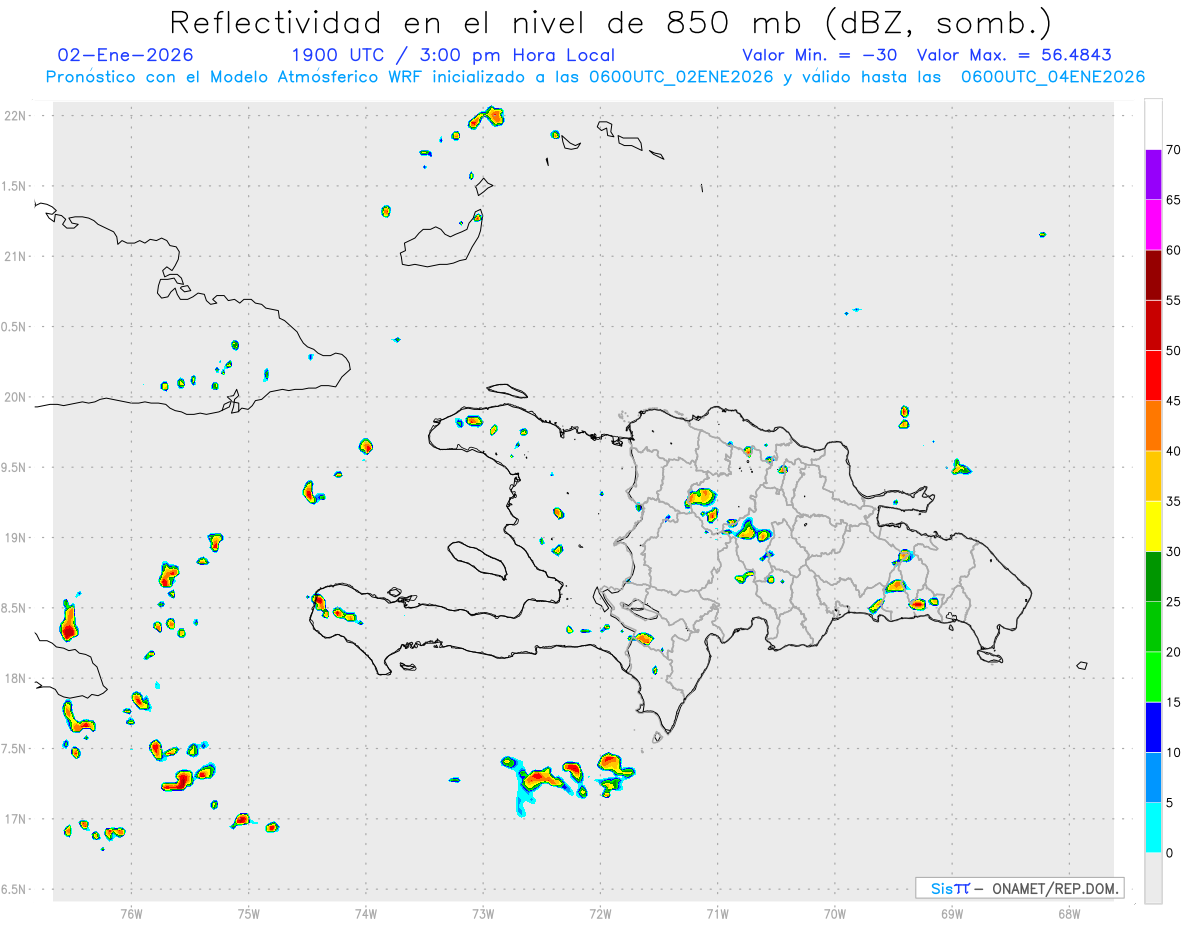Click the '68W' longitude label
The image size is (1200, 927).
coord(1069,913)
